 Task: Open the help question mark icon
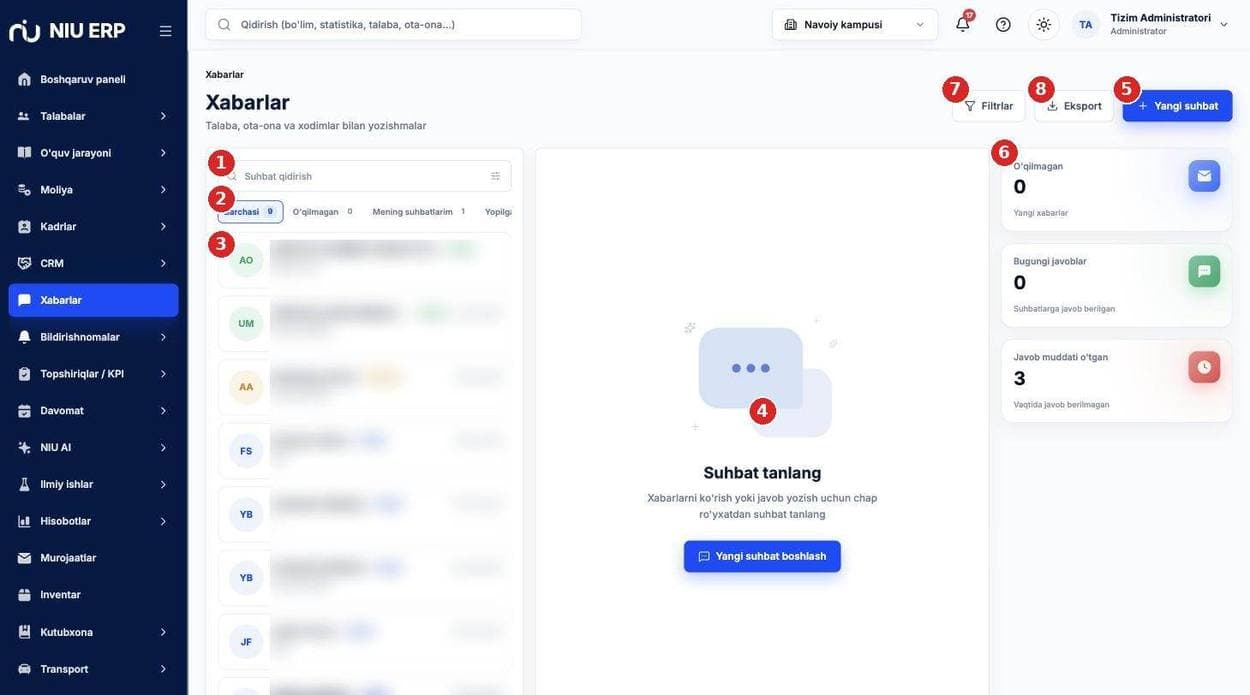pos(1003,24)
